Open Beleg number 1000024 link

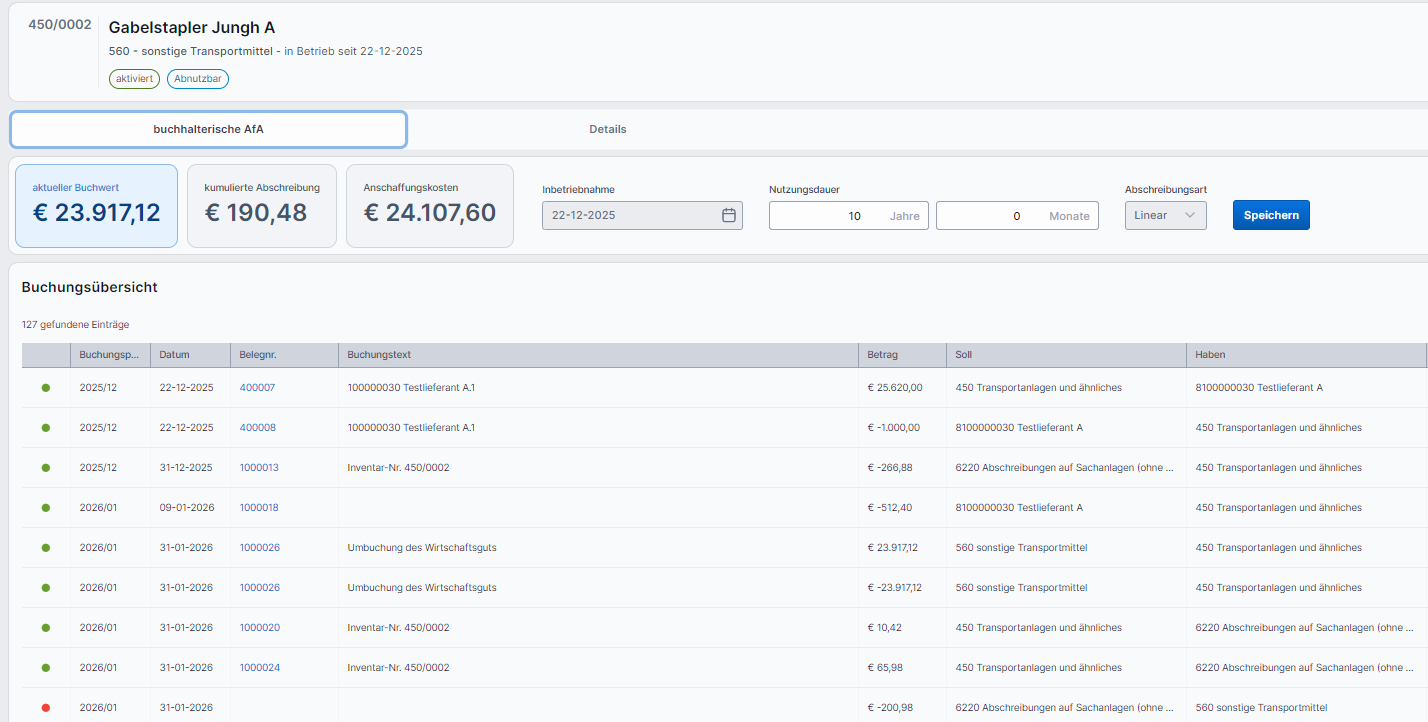(x=259, y=668)
